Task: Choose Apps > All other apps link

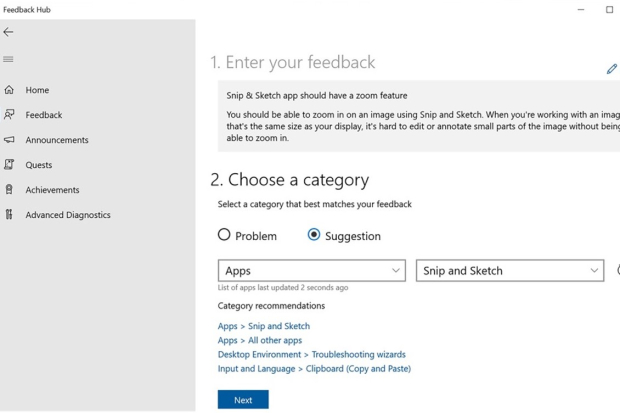Action: tap(262, 340)
